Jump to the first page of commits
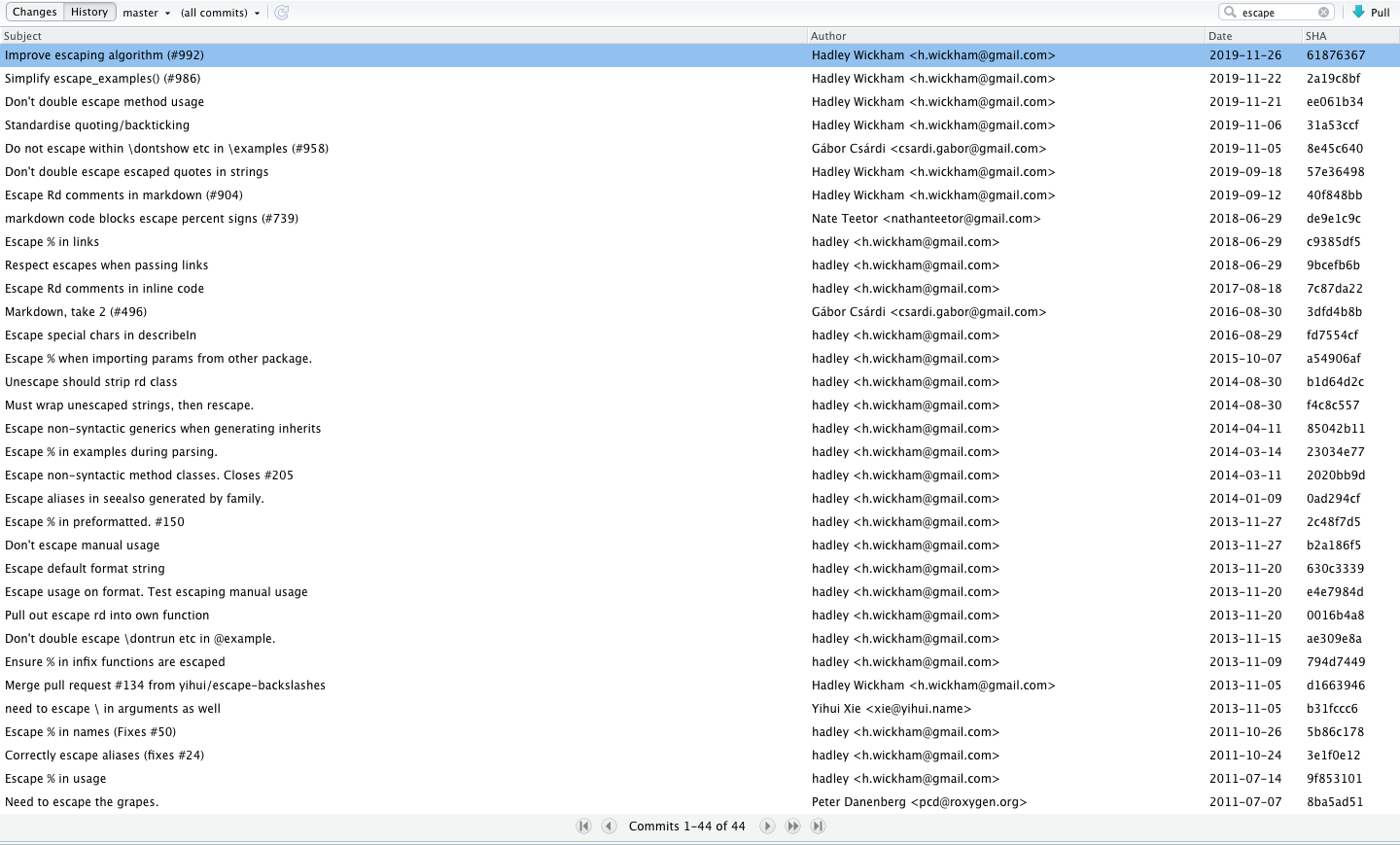The width and height of the screenshot is (1400, 845). click(x=584, y=826)
